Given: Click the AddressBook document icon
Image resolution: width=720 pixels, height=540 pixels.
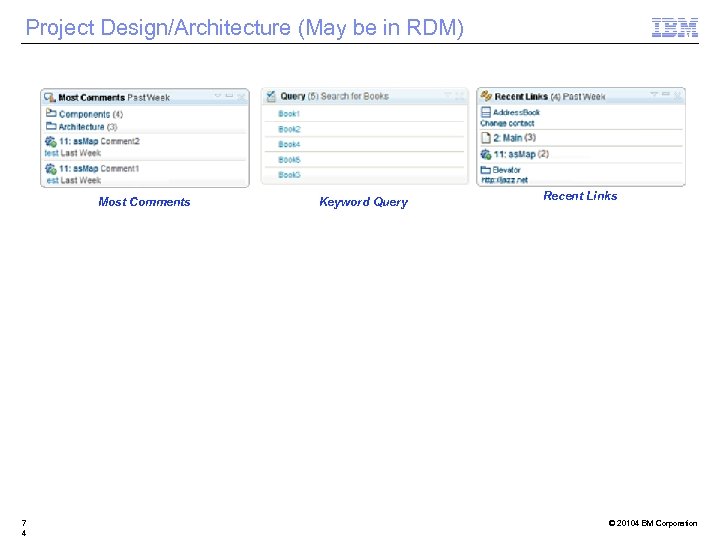Looking at the screenshot, I should click(486, 112).
